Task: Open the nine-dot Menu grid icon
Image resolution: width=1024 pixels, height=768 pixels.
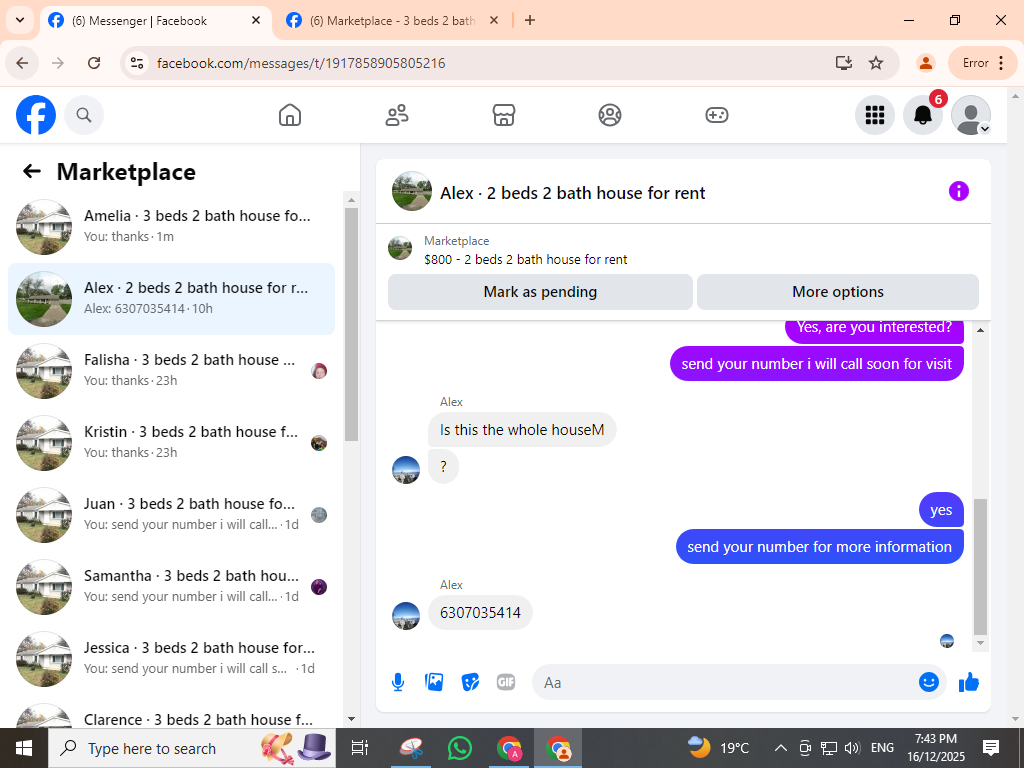Action: pyautogui.click(x=874, y=115)
